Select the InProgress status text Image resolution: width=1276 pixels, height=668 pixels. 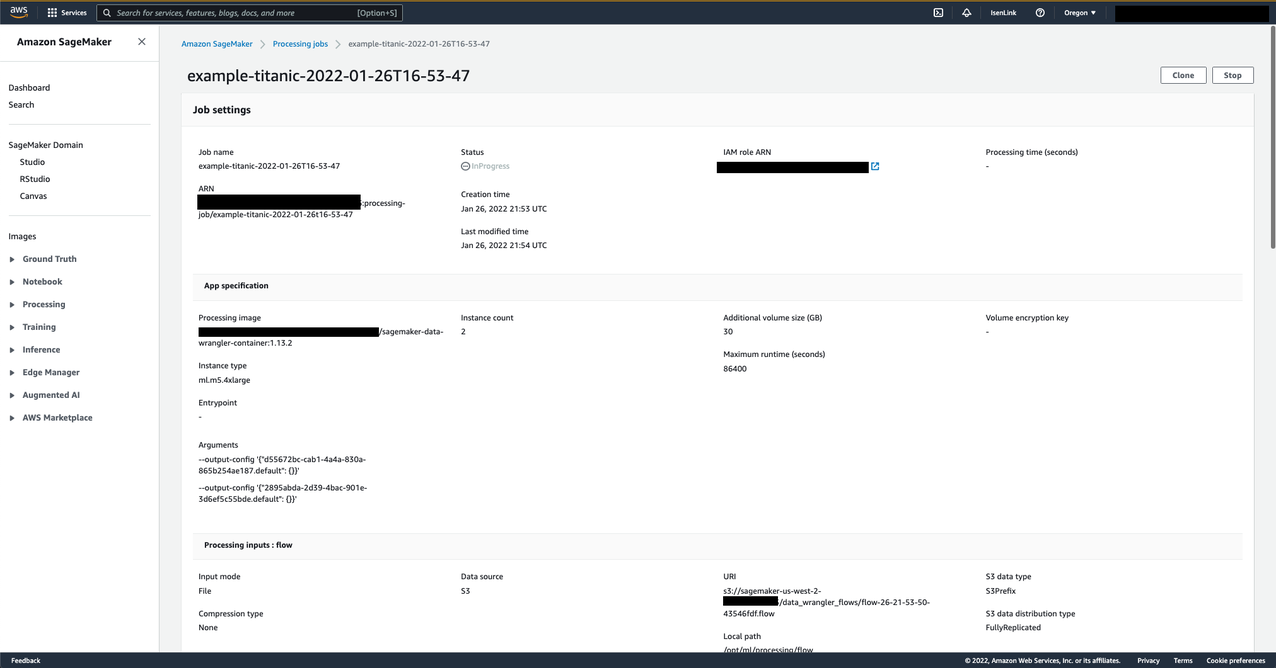(x=490, y=166)
